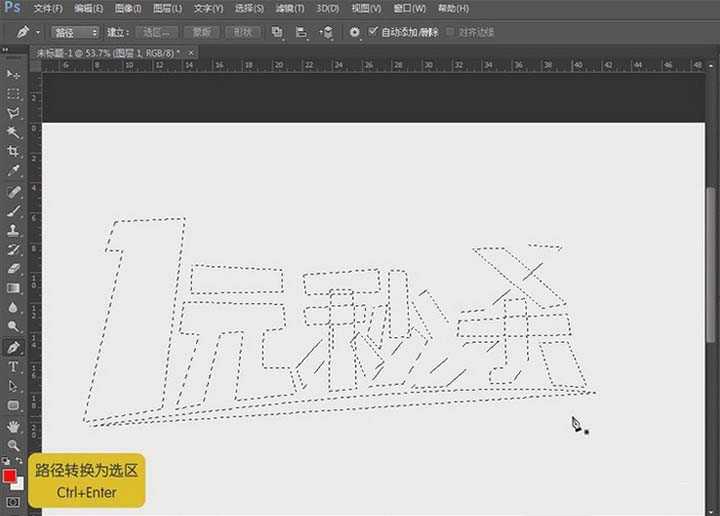Select the Brush tool
This screenshot has width=720, height=516.
[x=13, y=210]
